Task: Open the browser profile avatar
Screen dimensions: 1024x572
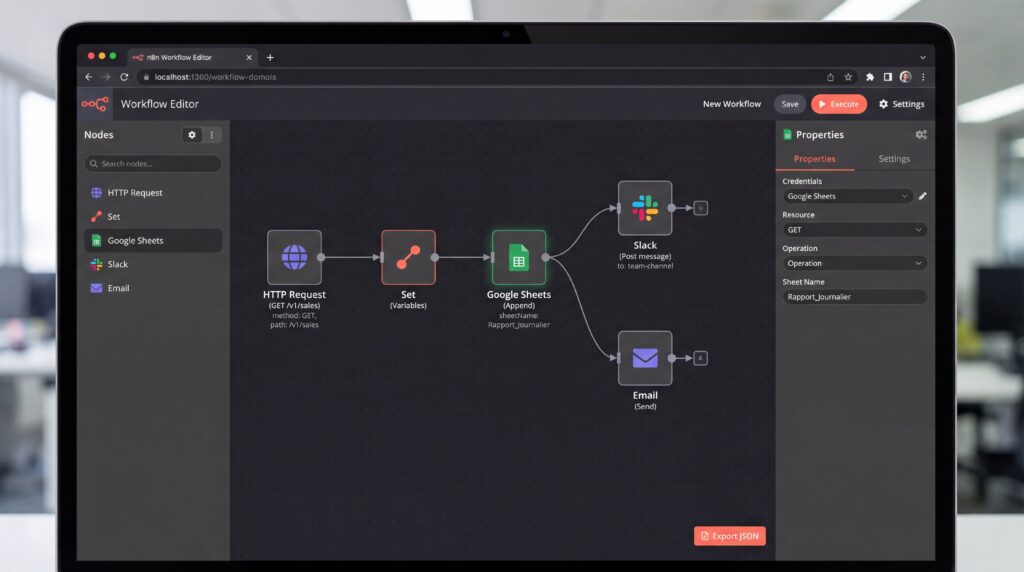Action: (905, 77)
